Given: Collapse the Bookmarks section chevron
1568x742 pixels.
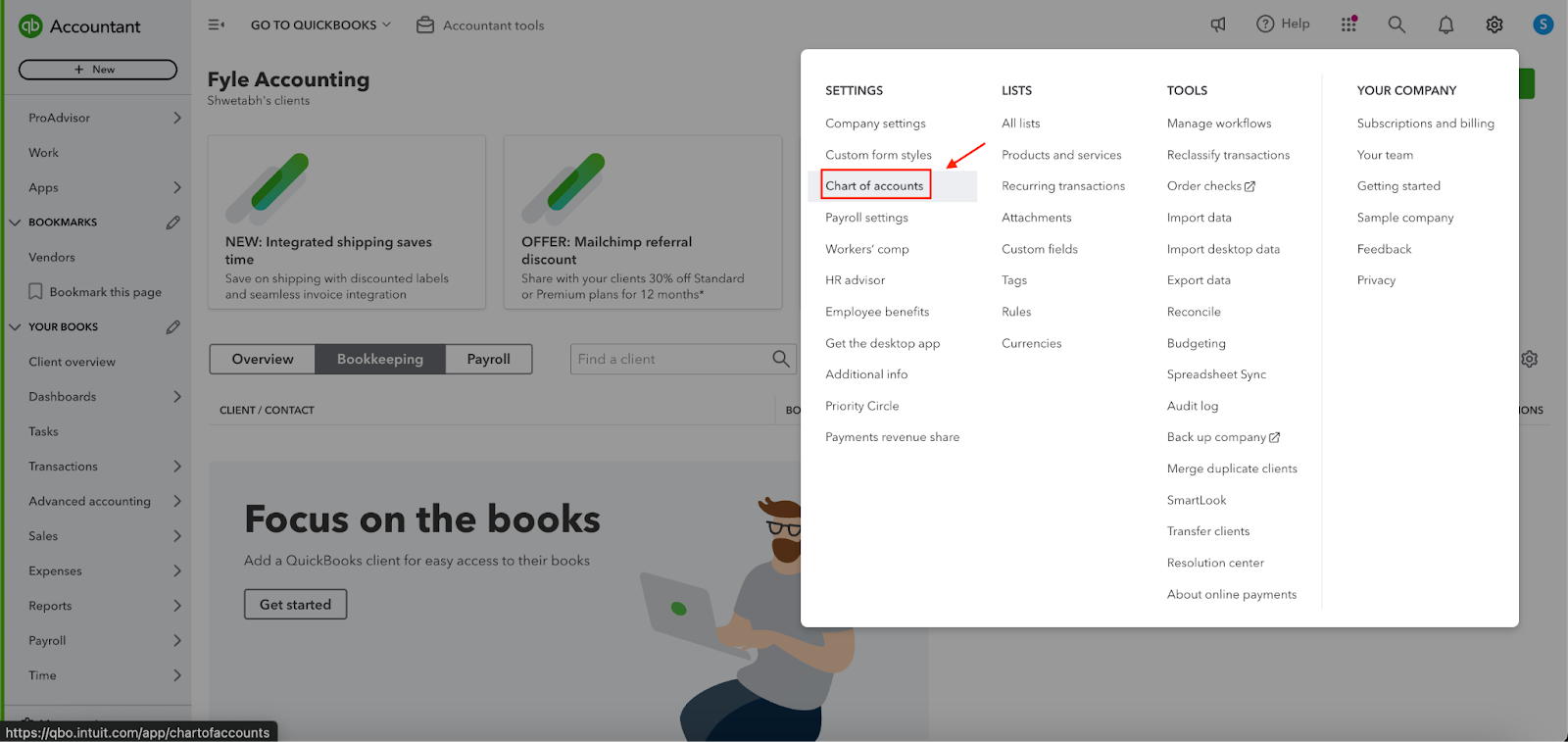Looking at the screenshot, I should tap(15, 223).
